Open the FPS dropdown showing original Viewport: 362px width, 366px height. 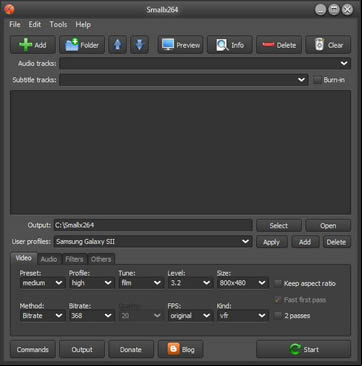point(190,315)
